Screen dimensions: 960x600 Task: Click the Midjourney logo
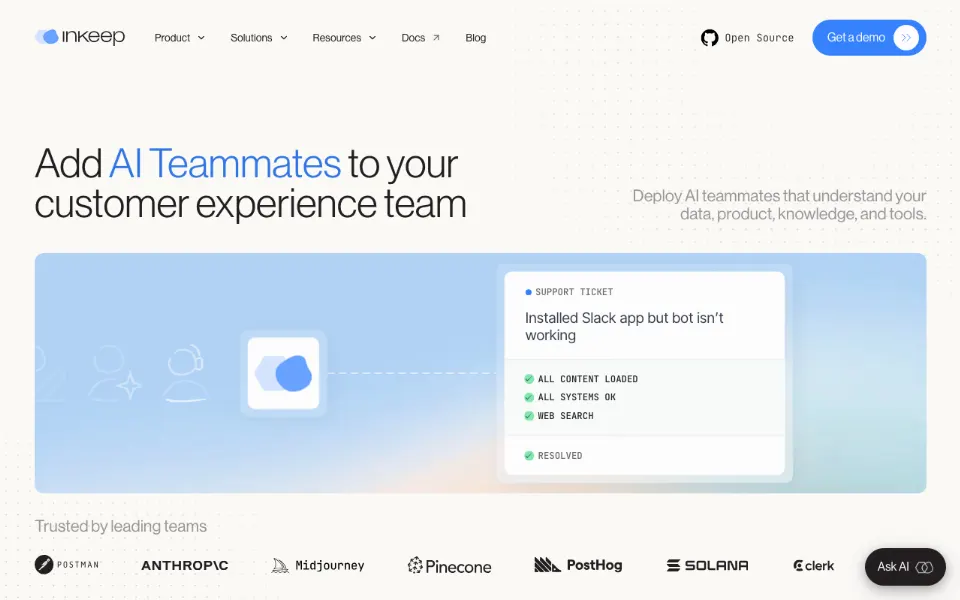[318, 565]
